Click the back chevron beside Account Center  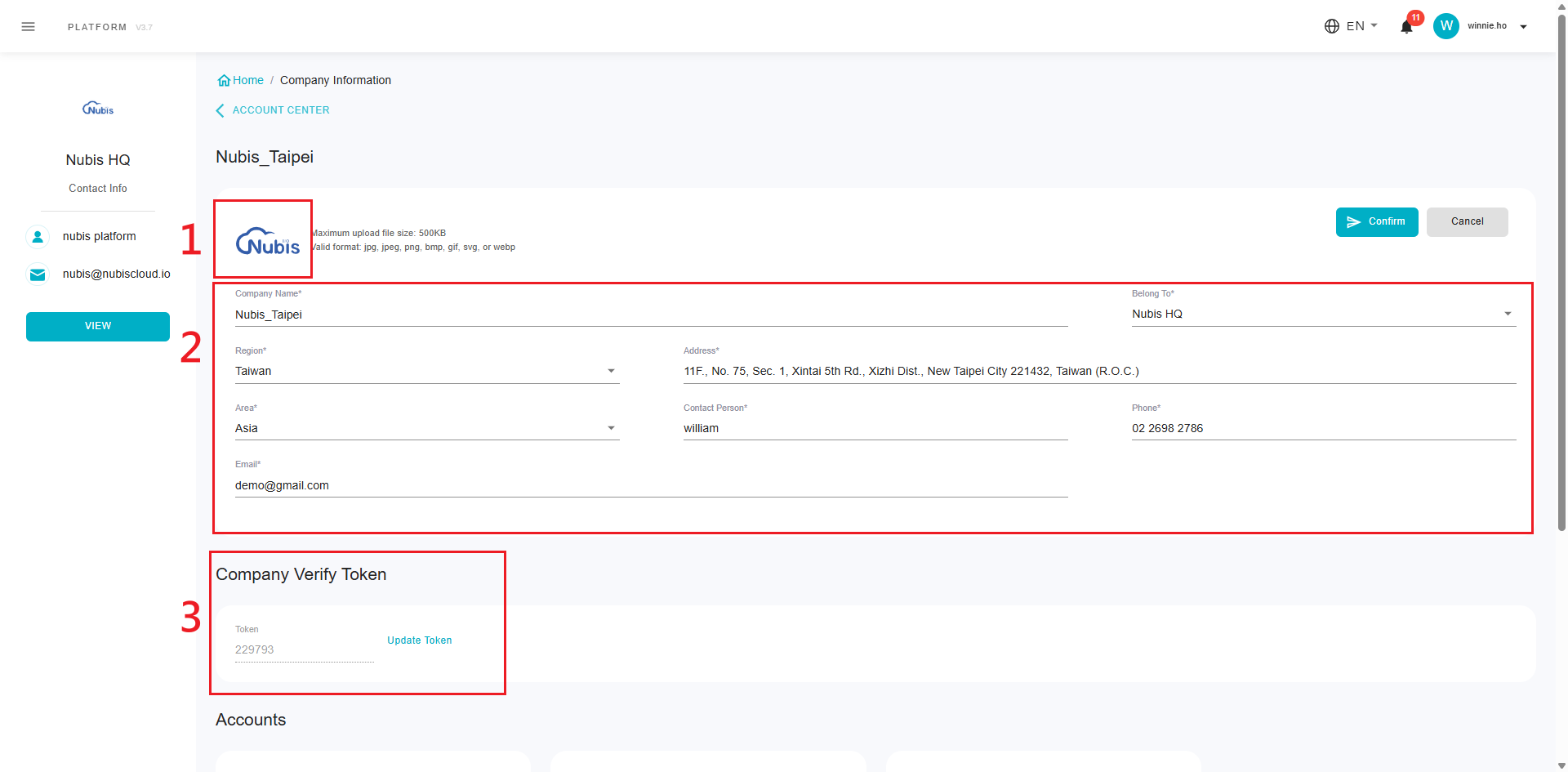[x=220, y=110]
